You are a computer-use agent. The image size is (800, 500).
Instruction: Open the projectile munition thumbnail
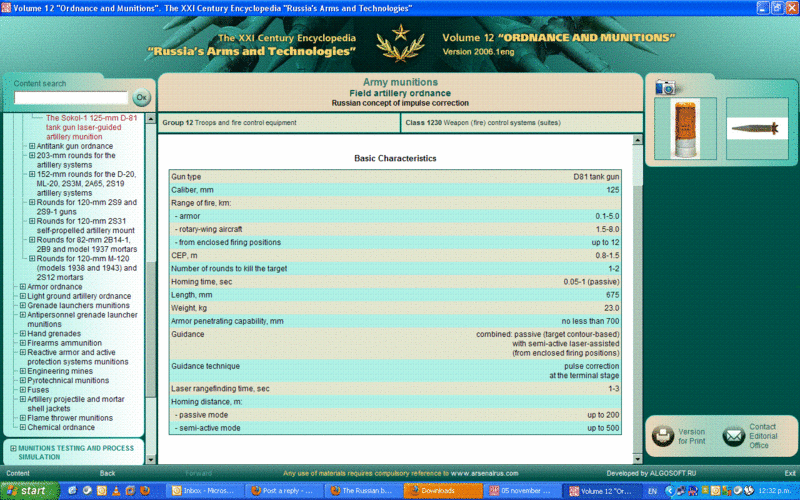click(x=757, y=129)
